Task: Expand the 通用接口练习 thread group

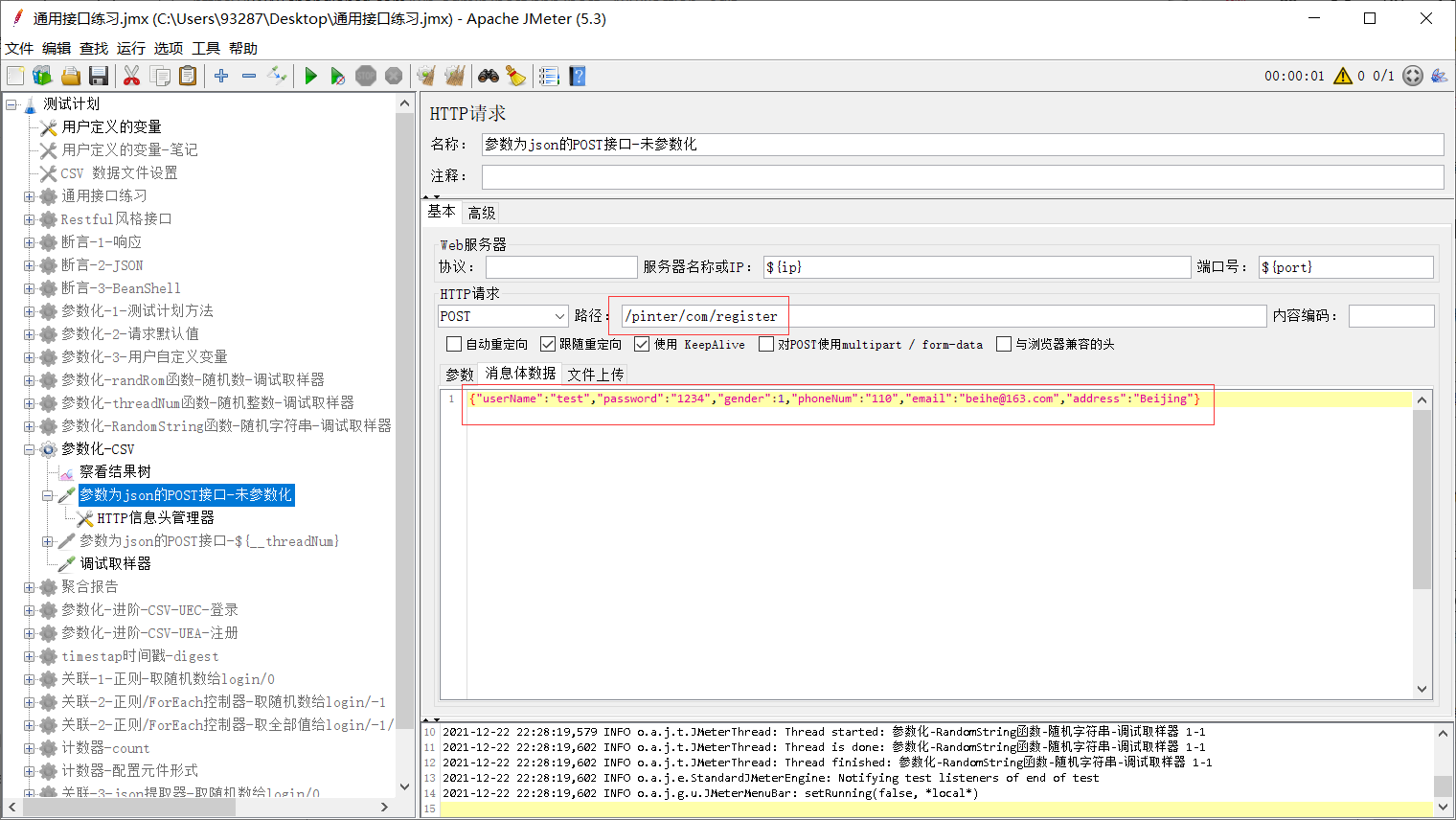Action: pos(29,196)
